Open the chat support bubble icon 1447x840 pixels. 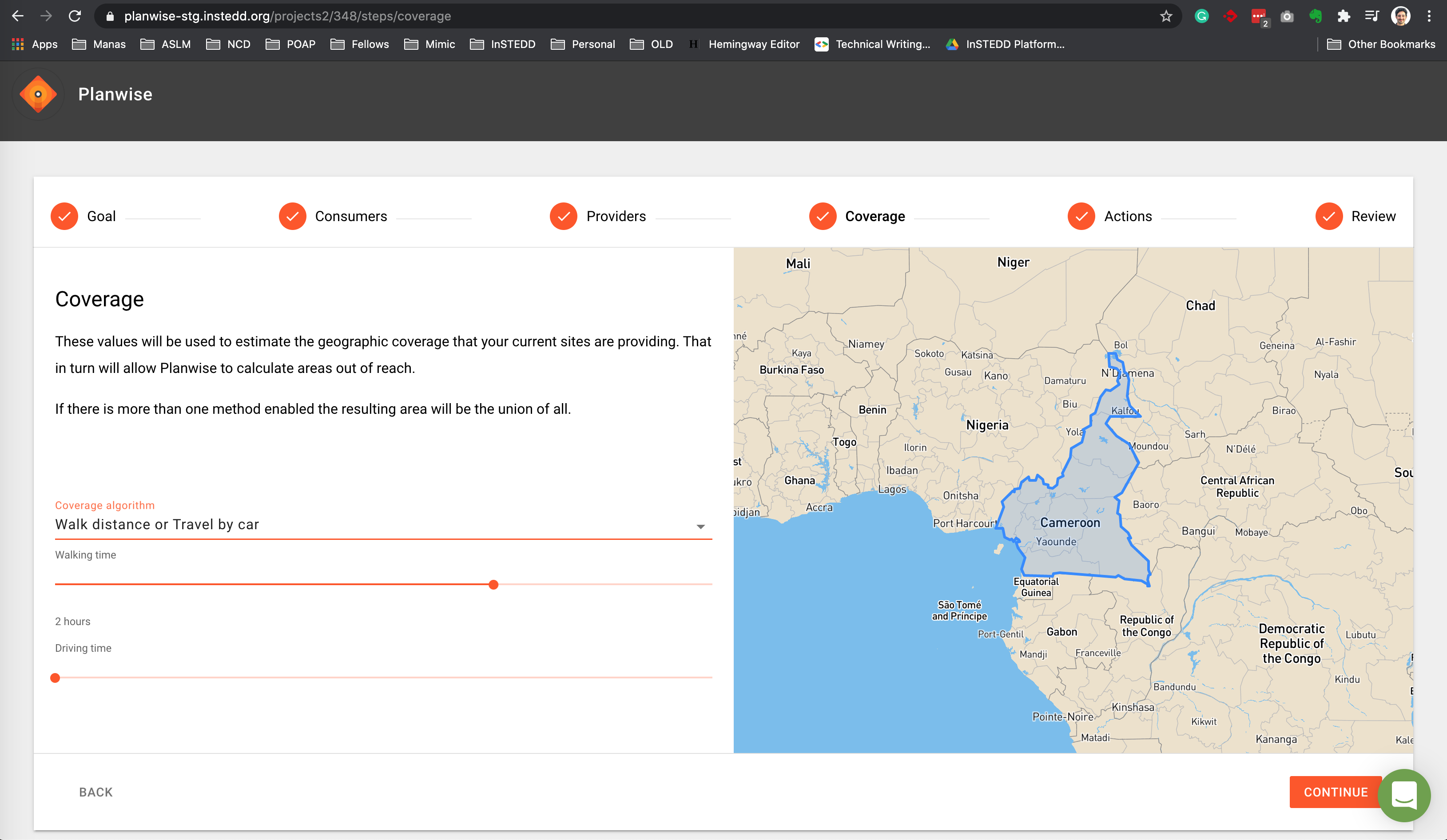click(x=1404, y=795)
